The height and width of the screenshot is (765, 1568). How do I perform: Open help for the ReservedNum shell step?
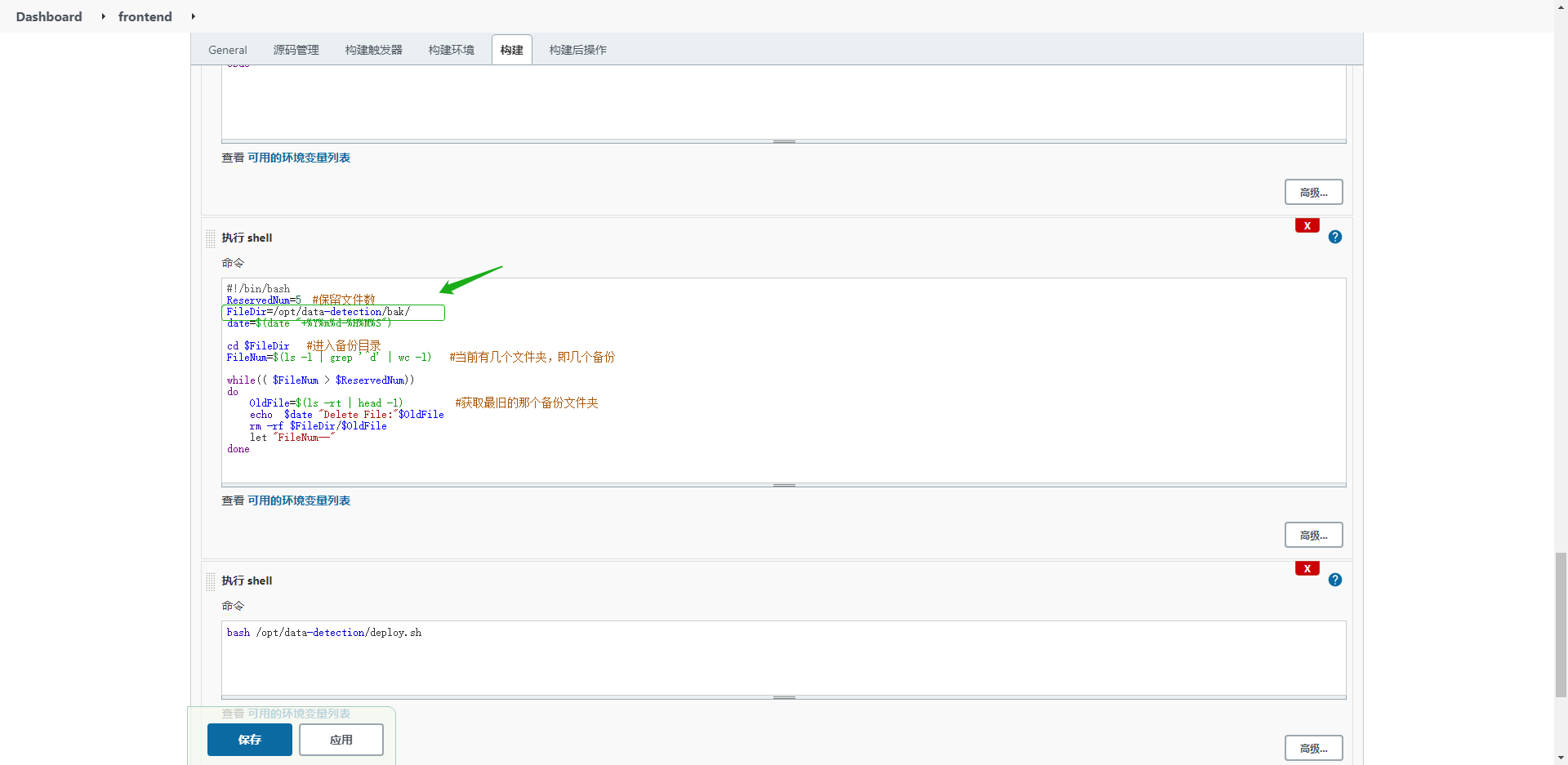tap(1335, 237)
